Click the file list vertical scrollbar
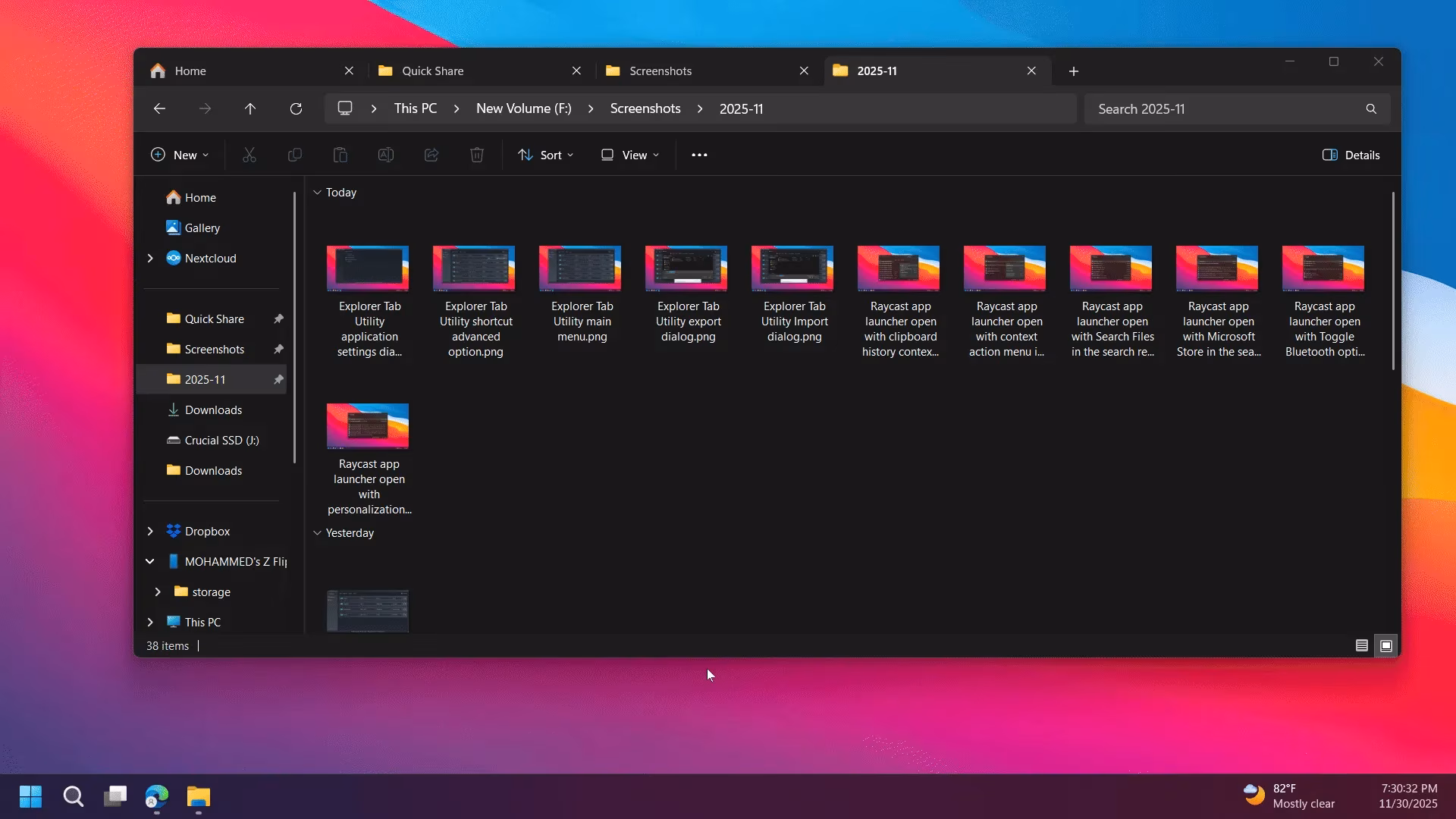The width and height of the screenshot is (1456, 819). tap(1393, 281)
